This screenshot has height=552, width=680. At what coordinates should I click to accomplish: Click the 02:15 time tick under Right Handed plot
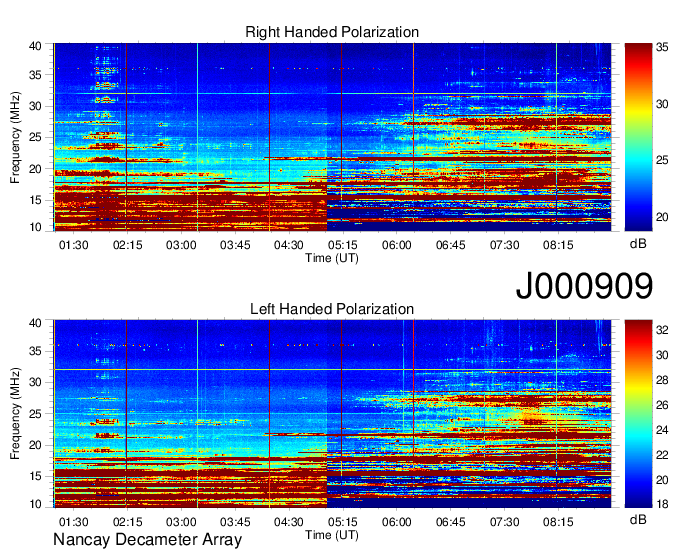tap(128, 245)
